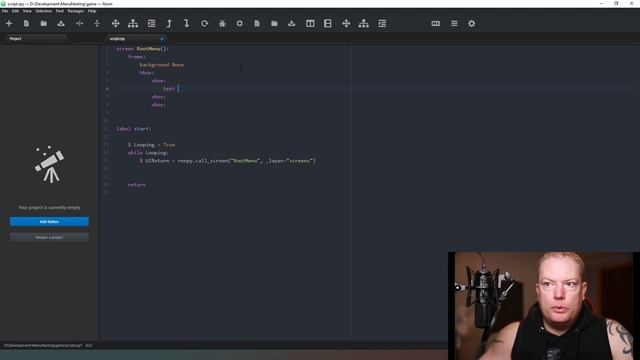Viewport: 640px width, 360px height.
Task: Click the 'while Looping:' code line
Action: pos(148,153)
